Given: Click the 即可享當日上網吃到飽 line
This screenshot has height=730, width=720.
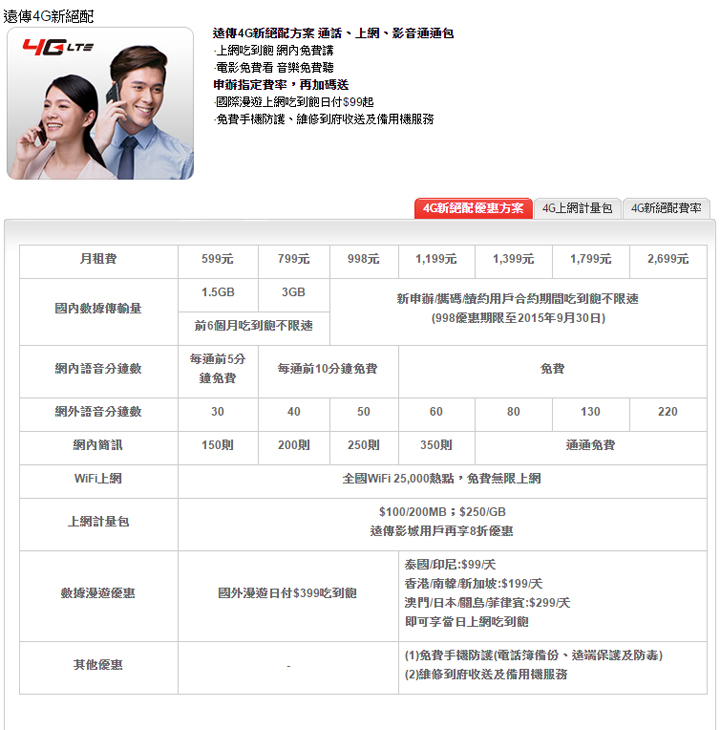Looking at the screenshot, I should coord(467,622).
